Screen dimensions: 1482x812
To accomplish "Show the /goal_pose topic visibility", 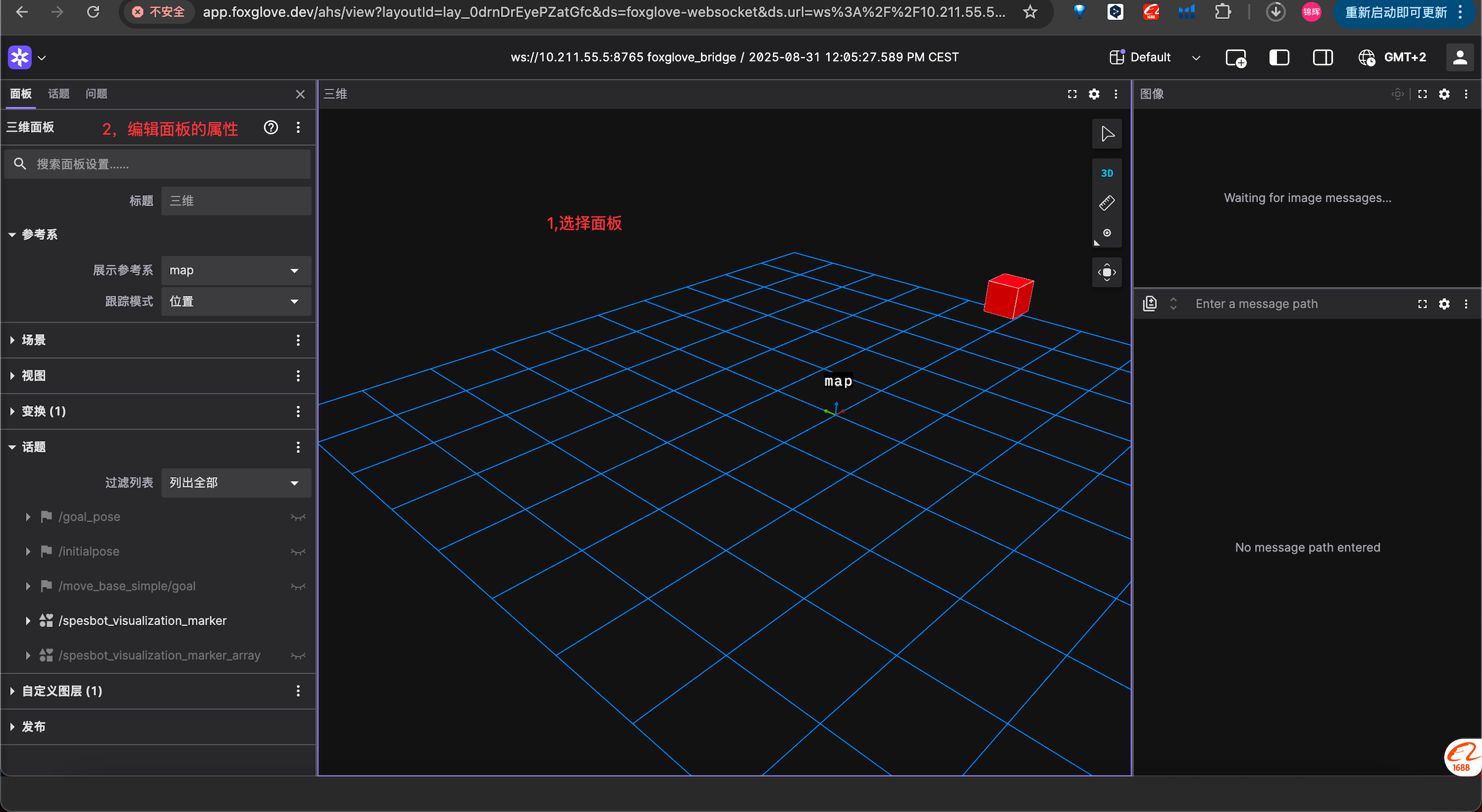I will click(x=298, y=517).
